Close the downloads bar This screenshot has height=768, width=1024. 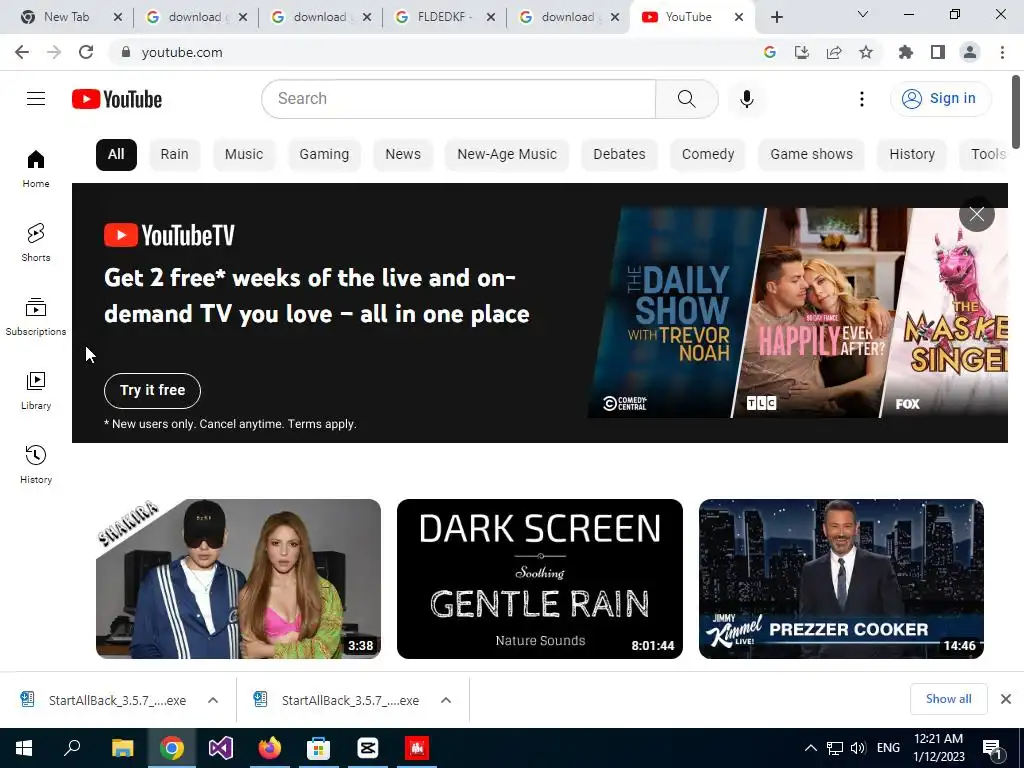point(1006,699)
